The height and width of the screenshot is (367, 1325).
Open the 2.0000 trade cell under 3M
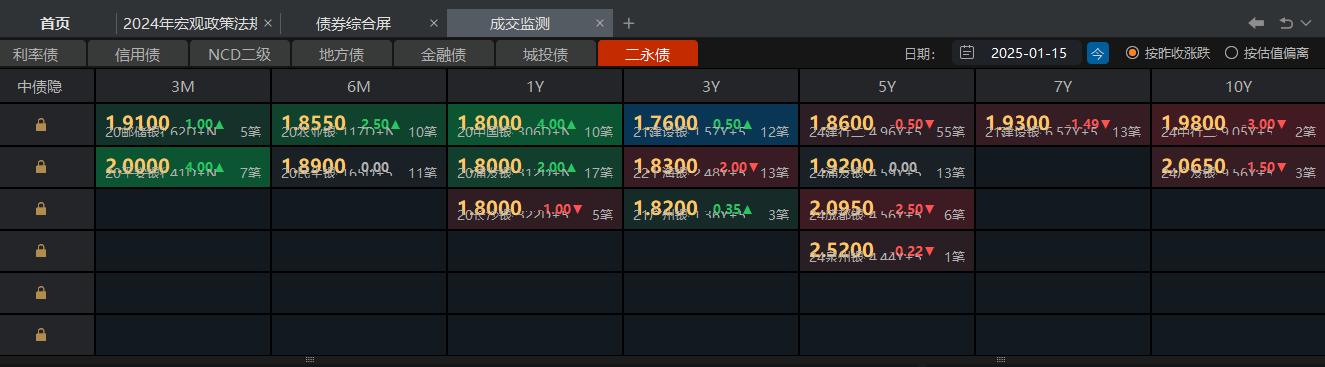tap(183, 167)
